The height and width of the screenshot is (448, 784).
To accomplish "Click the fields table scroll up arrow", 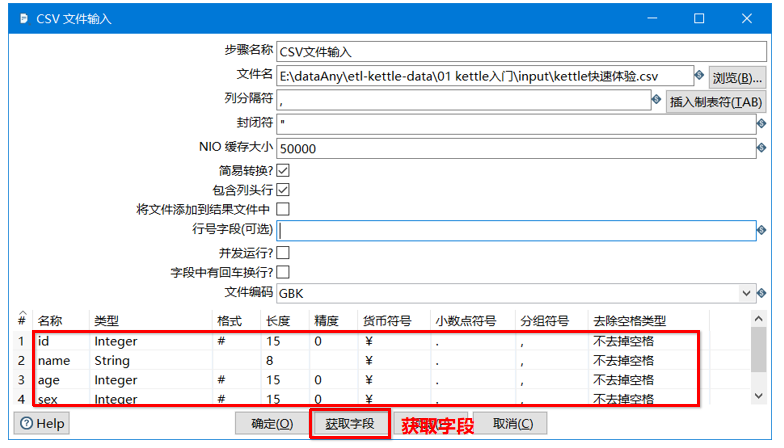I will [758, 318].
